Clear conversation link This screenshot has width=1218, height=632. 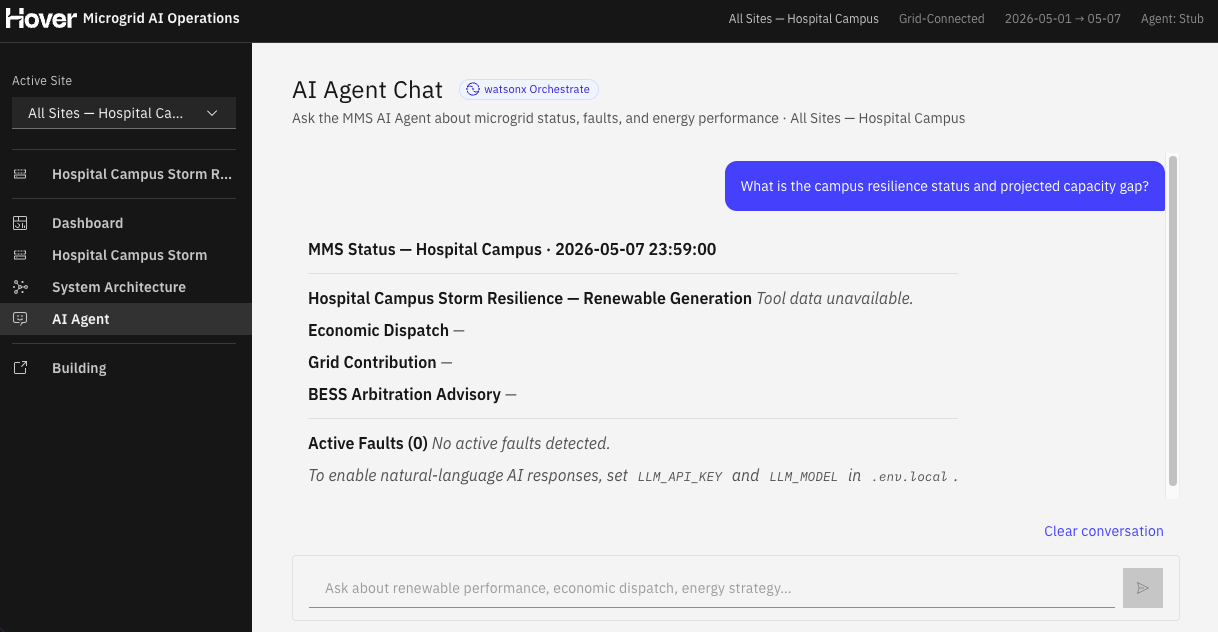coord(1104,531)
